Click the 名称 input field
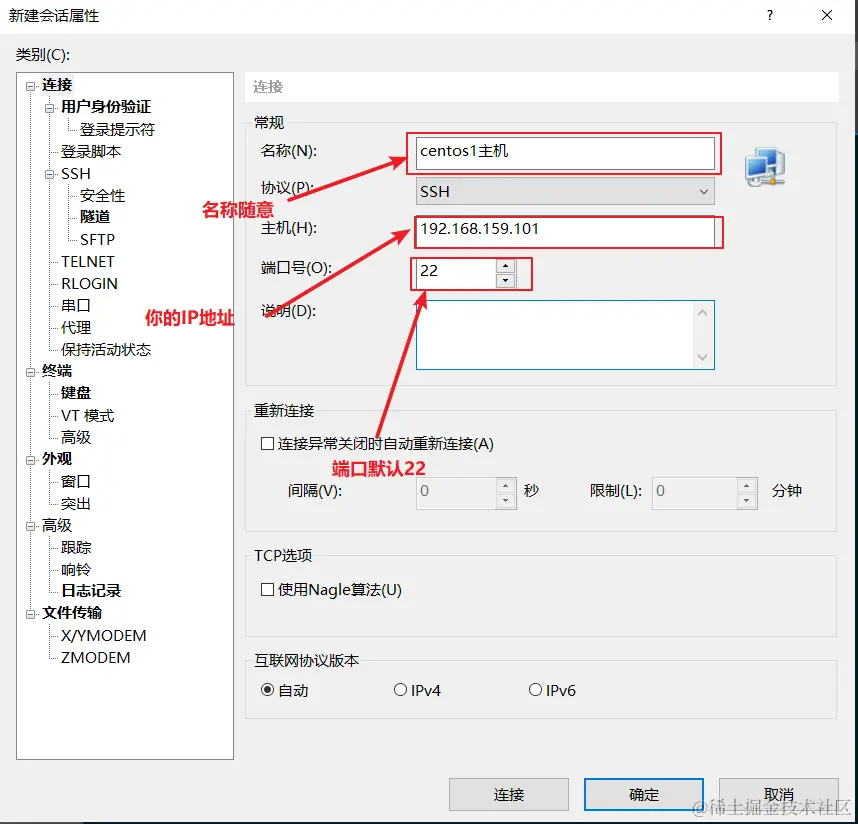 565,153
